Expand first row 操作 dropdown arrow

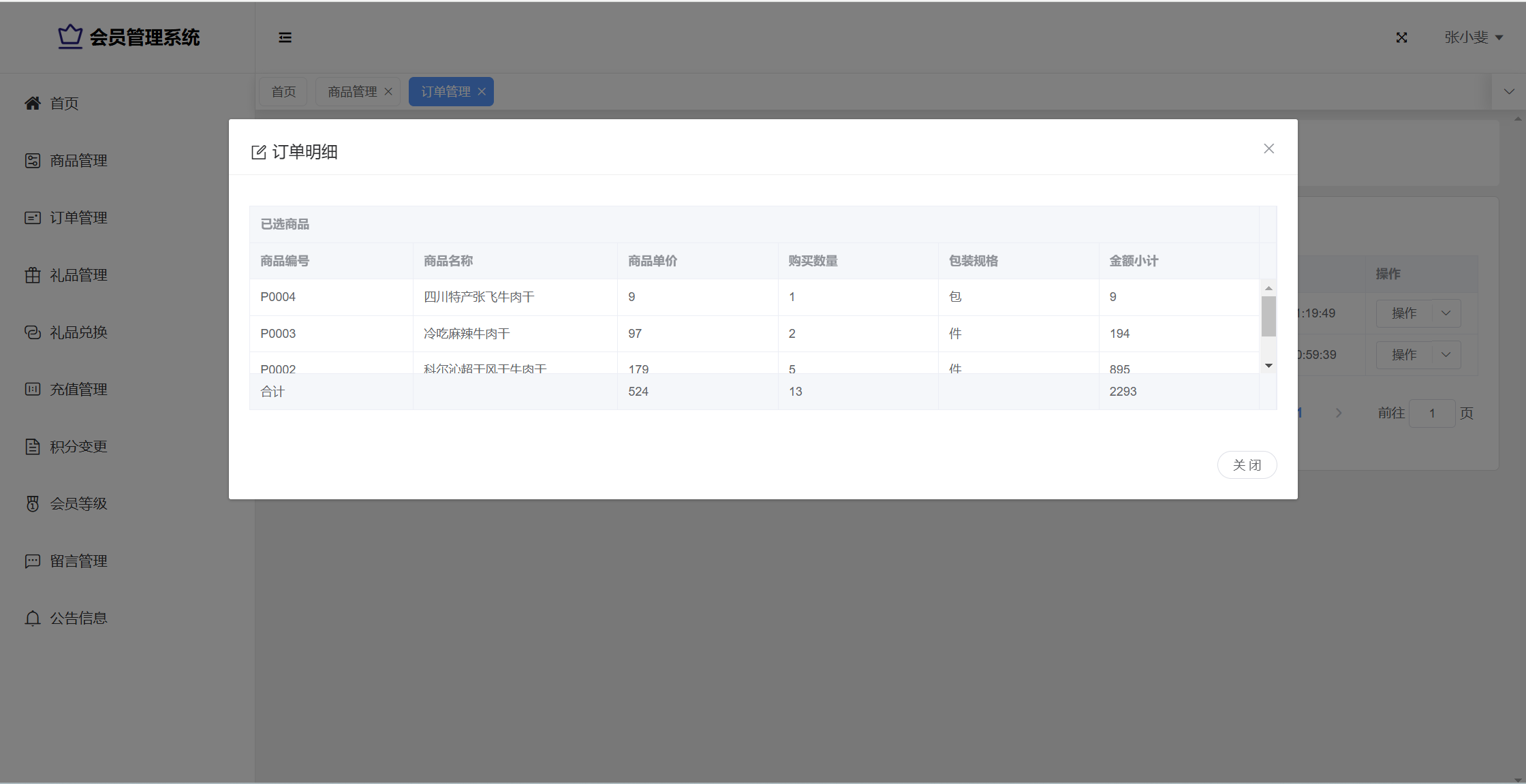pos(1446,313)
